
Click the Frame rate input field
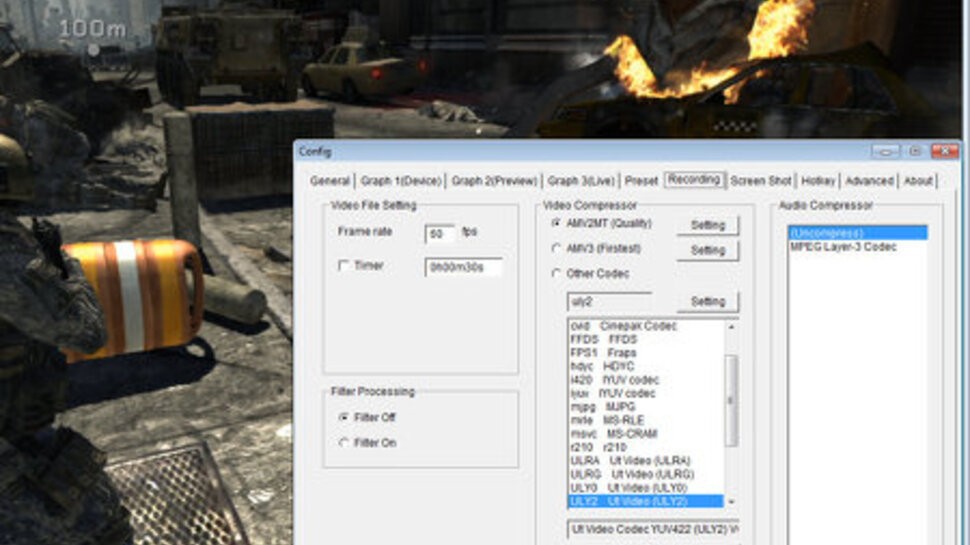[440, 234]
